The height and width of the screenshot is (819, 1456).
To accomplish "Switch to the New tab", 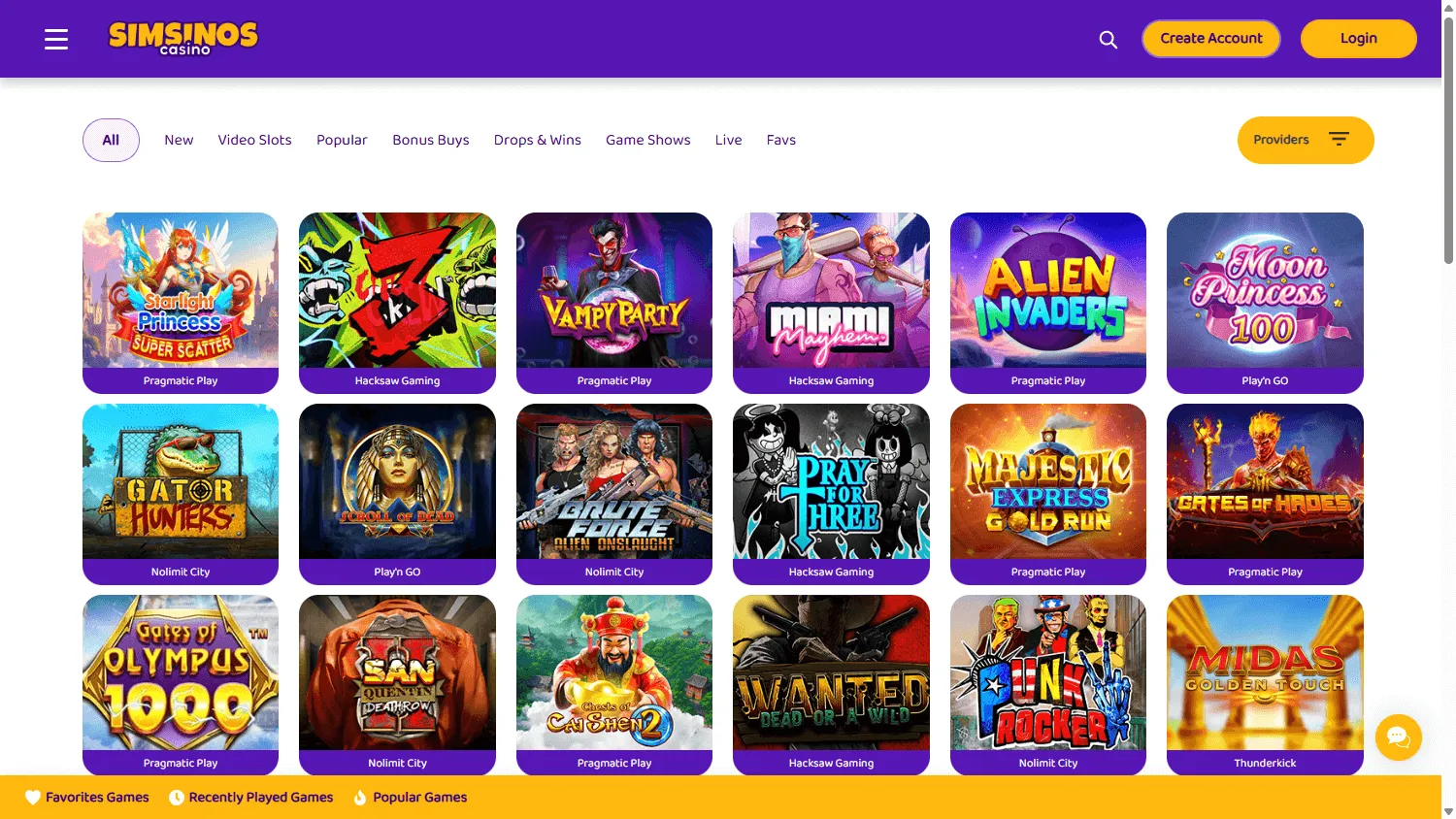I will (x=179, y=140).
